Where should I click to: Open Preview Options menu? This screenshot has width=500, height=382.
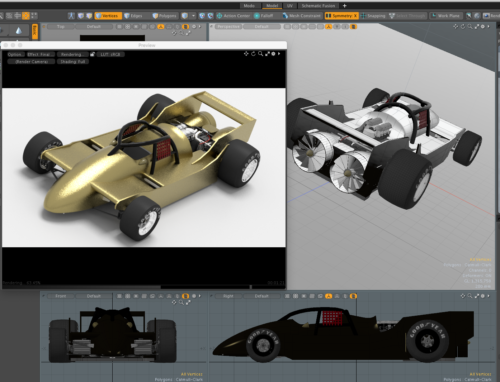[15, 54]
